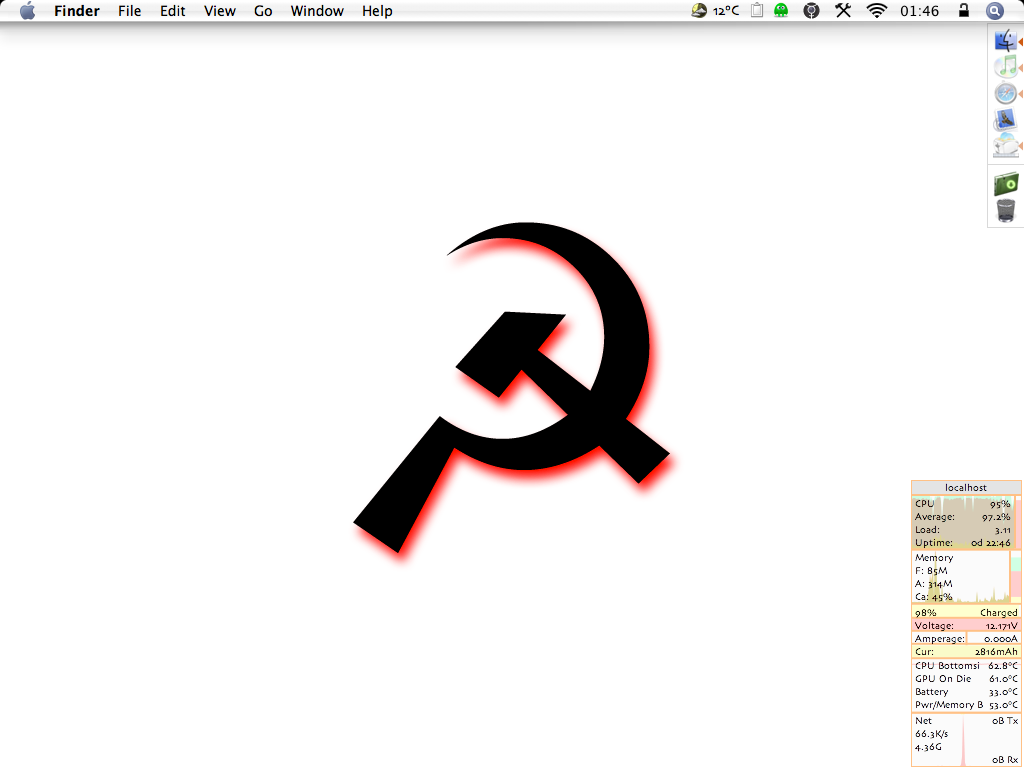Click the weather status icon in menu bar
Screen dimensions: 1024x768
point(699,10)
